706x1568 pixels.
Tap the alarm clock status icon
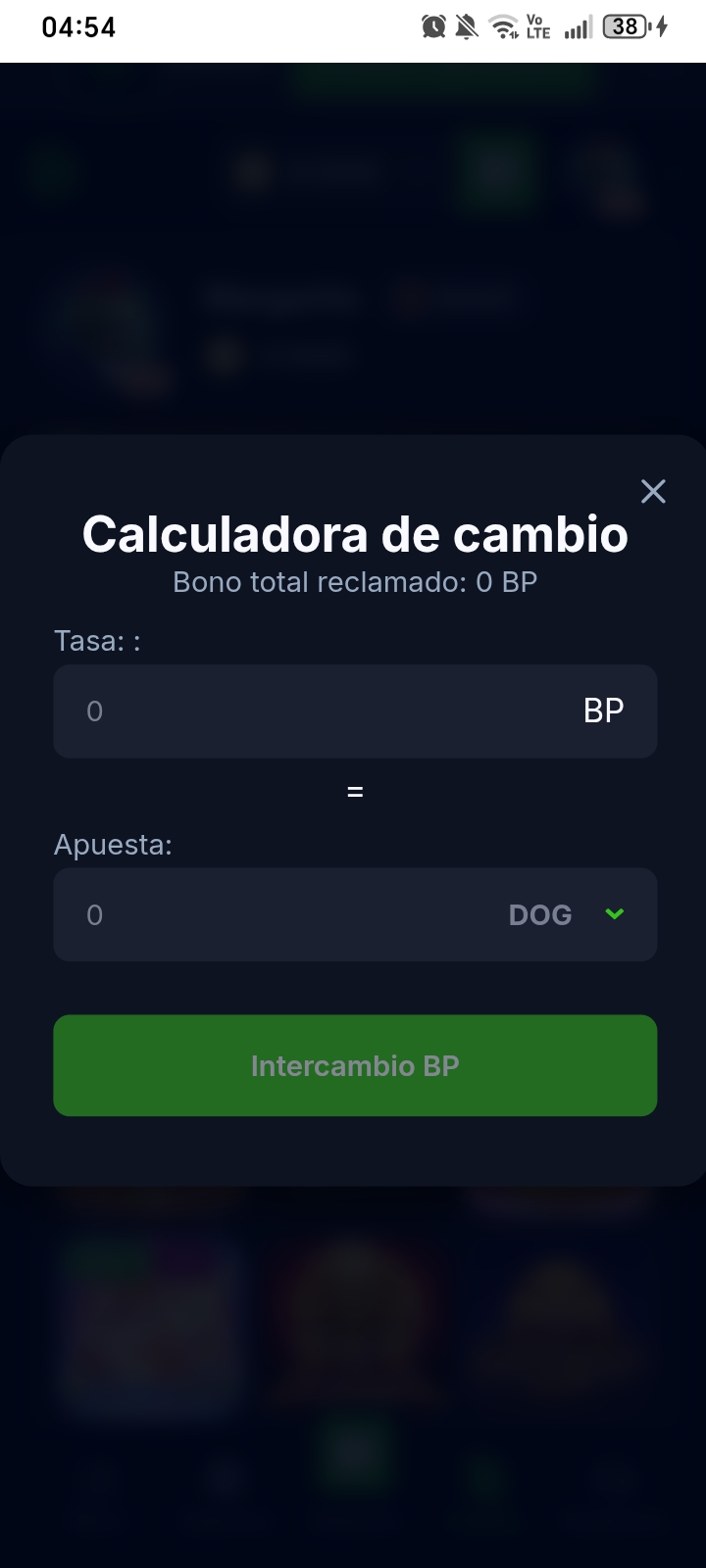[433, 26]
